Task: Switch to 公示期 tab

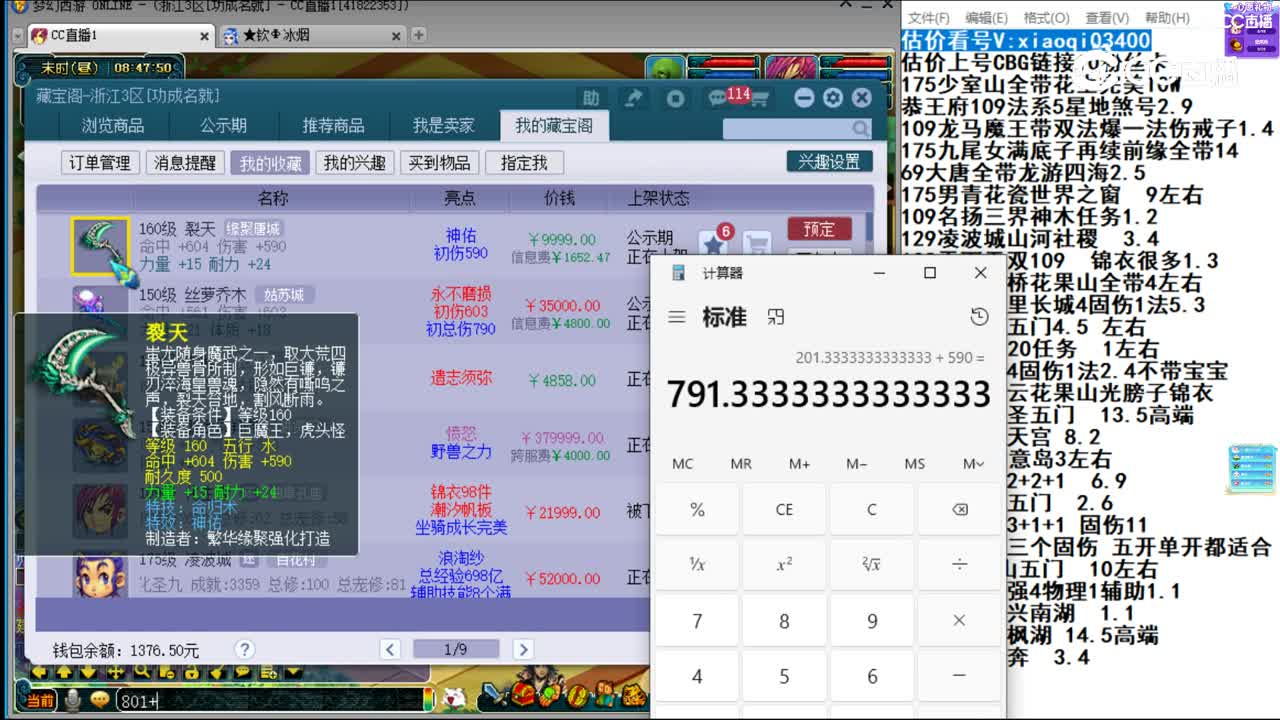Action: [x=223, y=126]
